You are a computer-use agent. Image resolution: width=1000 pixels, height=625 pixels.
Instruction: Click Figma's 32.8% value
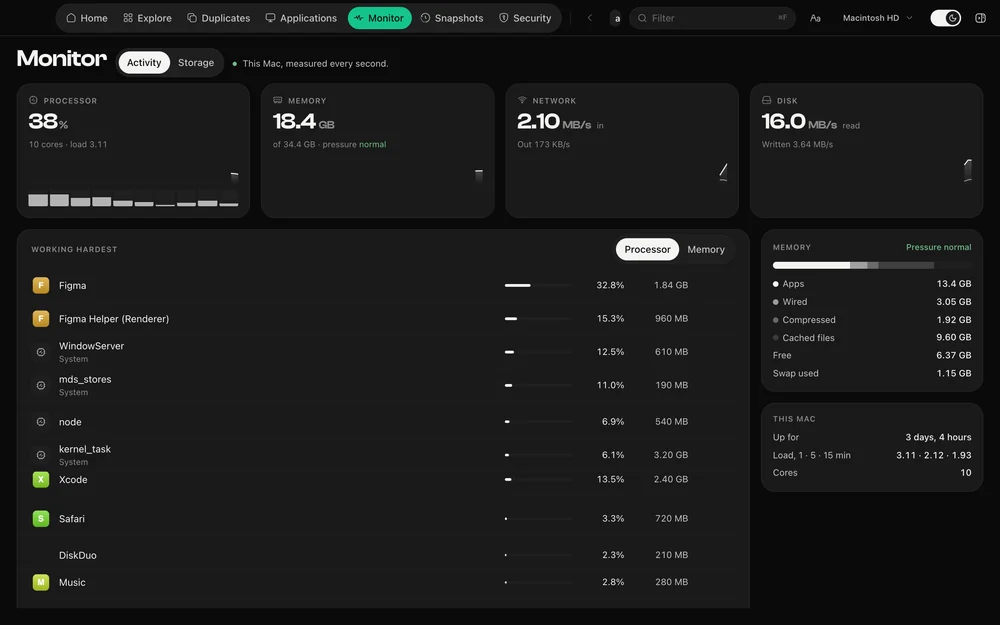coord(610,285)
